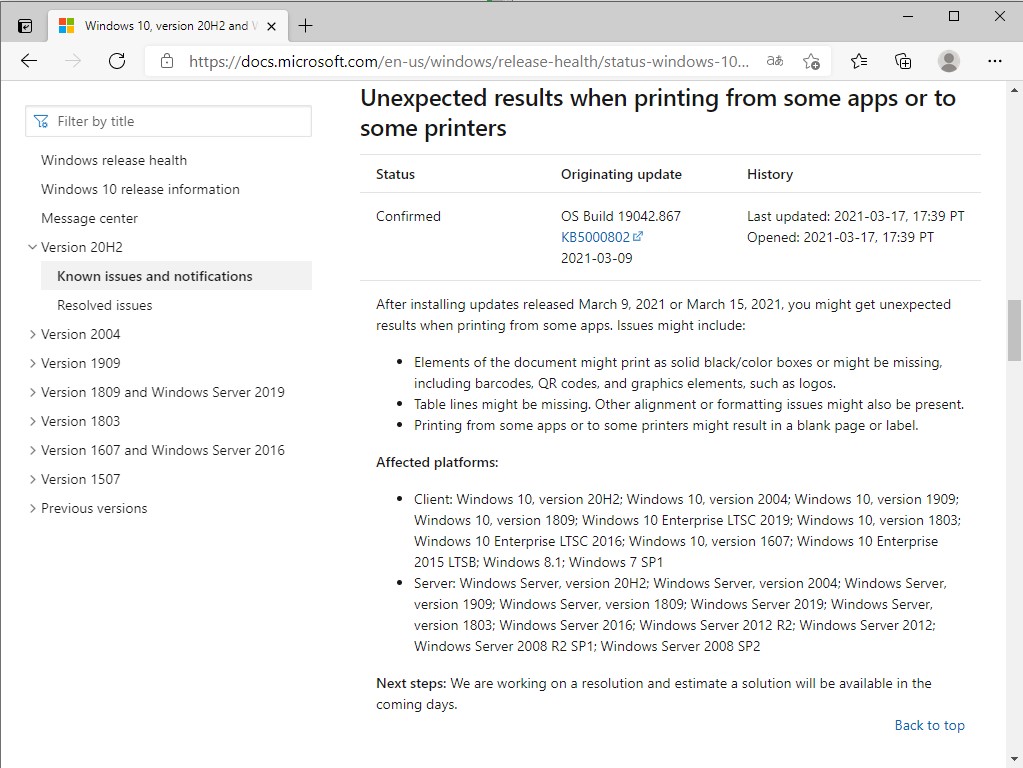Go back to the previous page
This screenshot has height=768, width=1023.
point(29,61)
